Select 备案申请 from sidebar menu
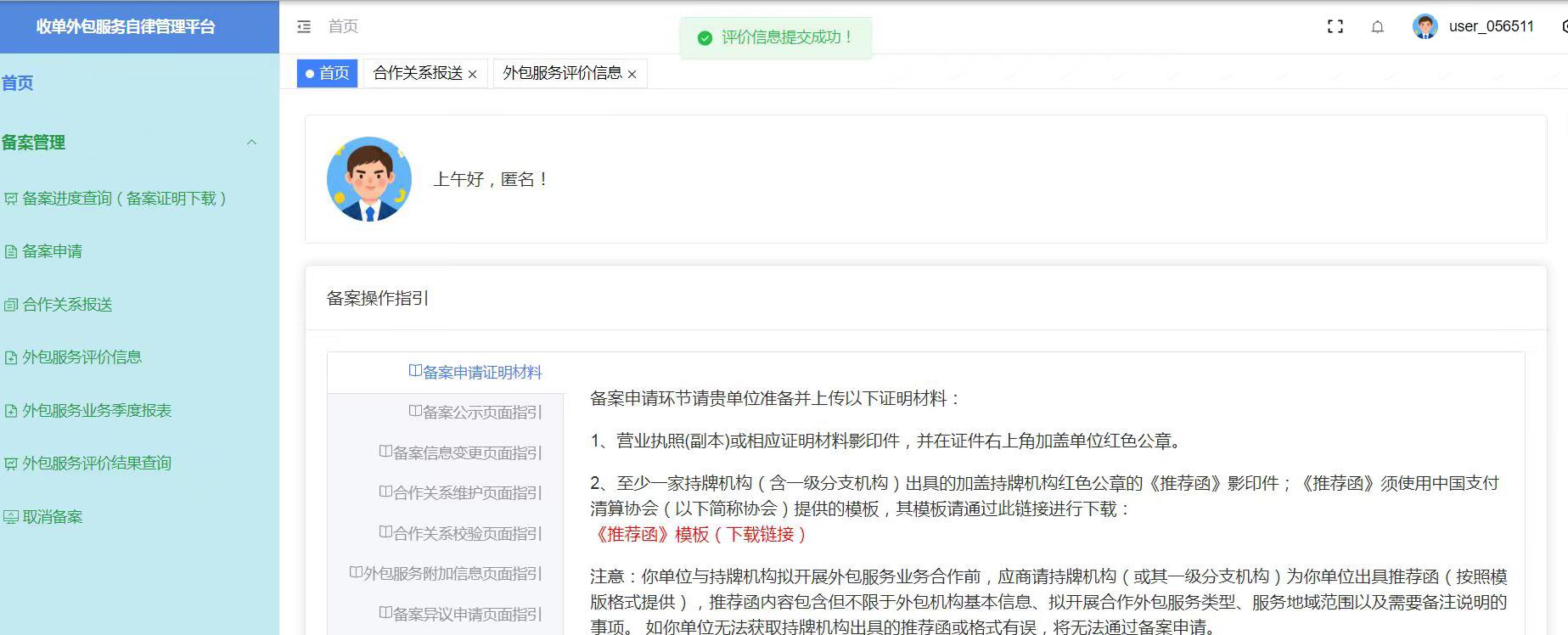1568x635 pixels. click(x=52, y=251)
